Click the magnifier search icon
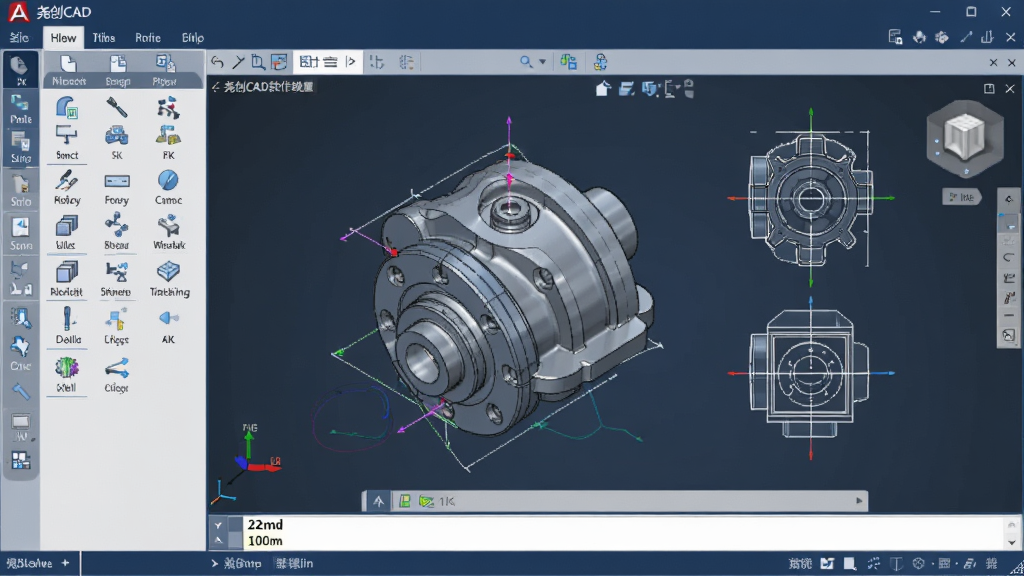The width and height of the screenshot is (1024, 576). 526,62
